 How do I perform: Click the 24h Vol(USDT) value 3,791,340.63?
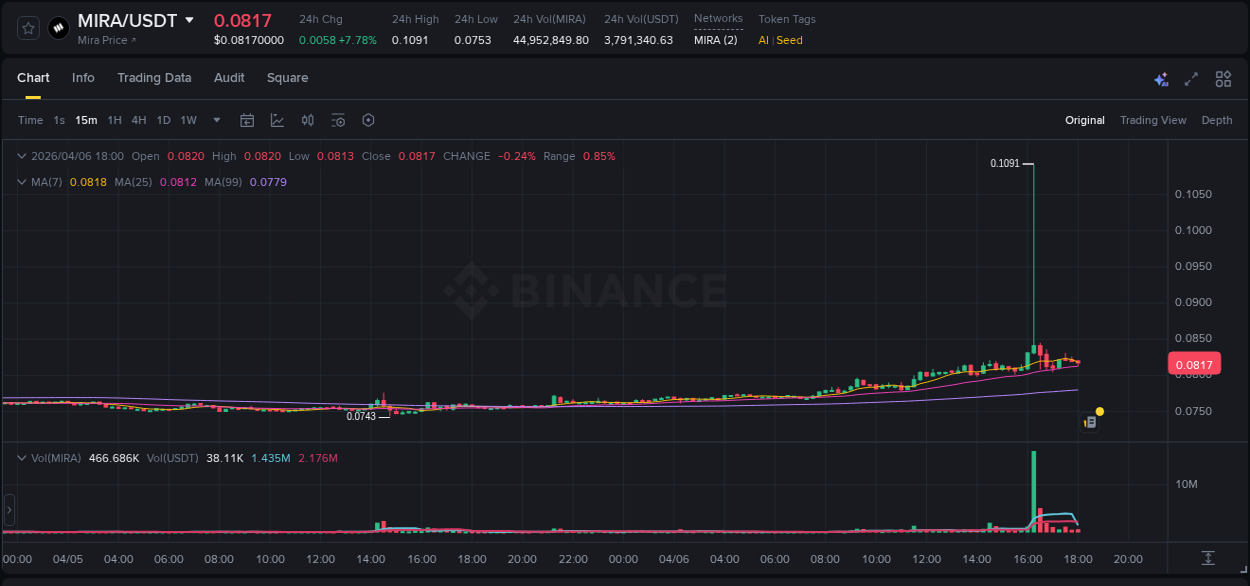(638, 40)
